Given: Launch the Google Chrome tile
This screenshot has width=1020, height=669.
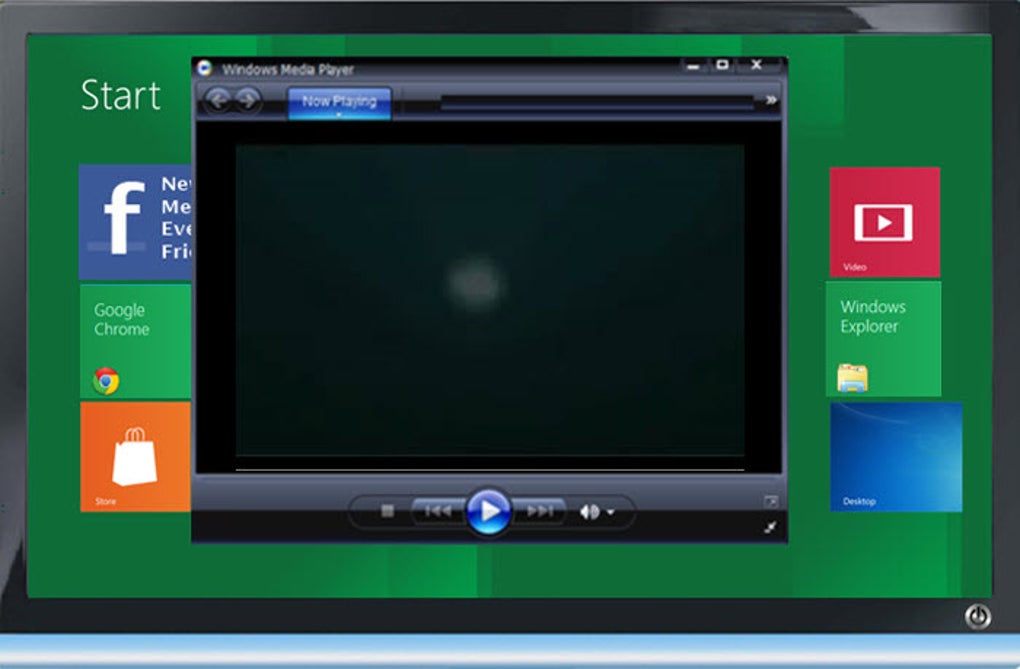Looking at the screenshot, I should (x=135, y=341).
